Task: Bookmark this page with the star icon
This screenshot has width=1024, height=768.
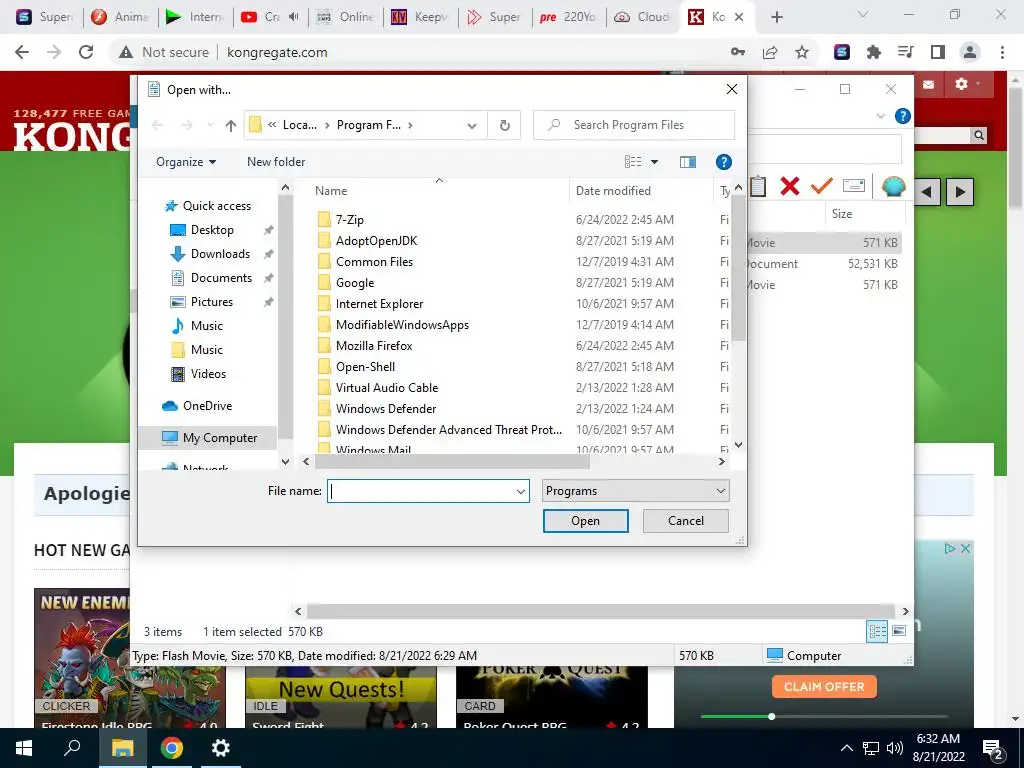Action: click(x=802, y=52)
